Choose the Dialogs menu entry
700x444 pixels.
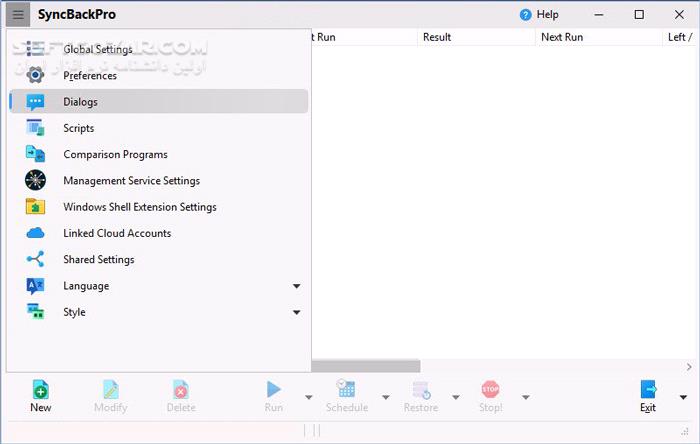click(158, 101)
